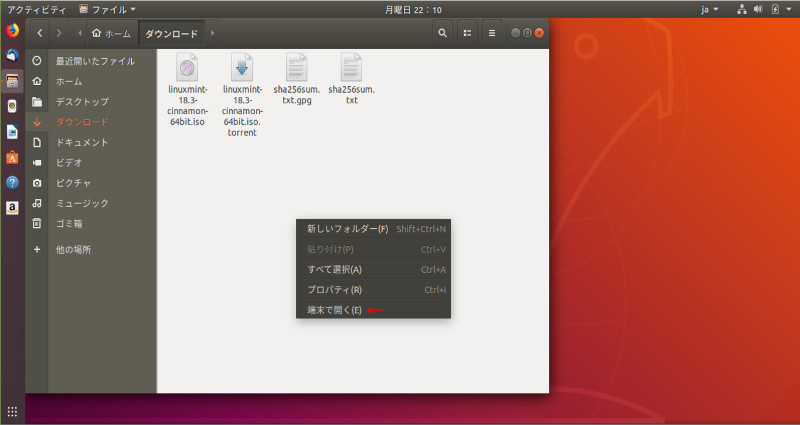This screenshot has width=800, height=425.
Task: Open the system menu arrow at top right
Action: coord(788,10)
